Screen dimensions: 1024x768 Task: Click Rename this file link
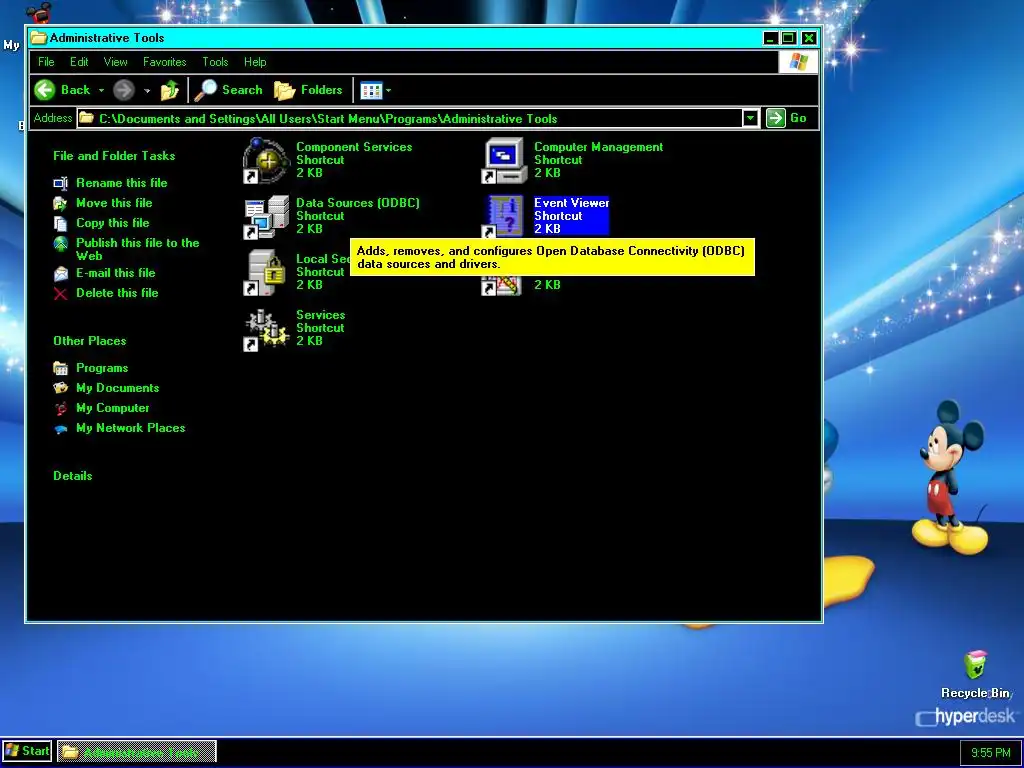[121, 183]
